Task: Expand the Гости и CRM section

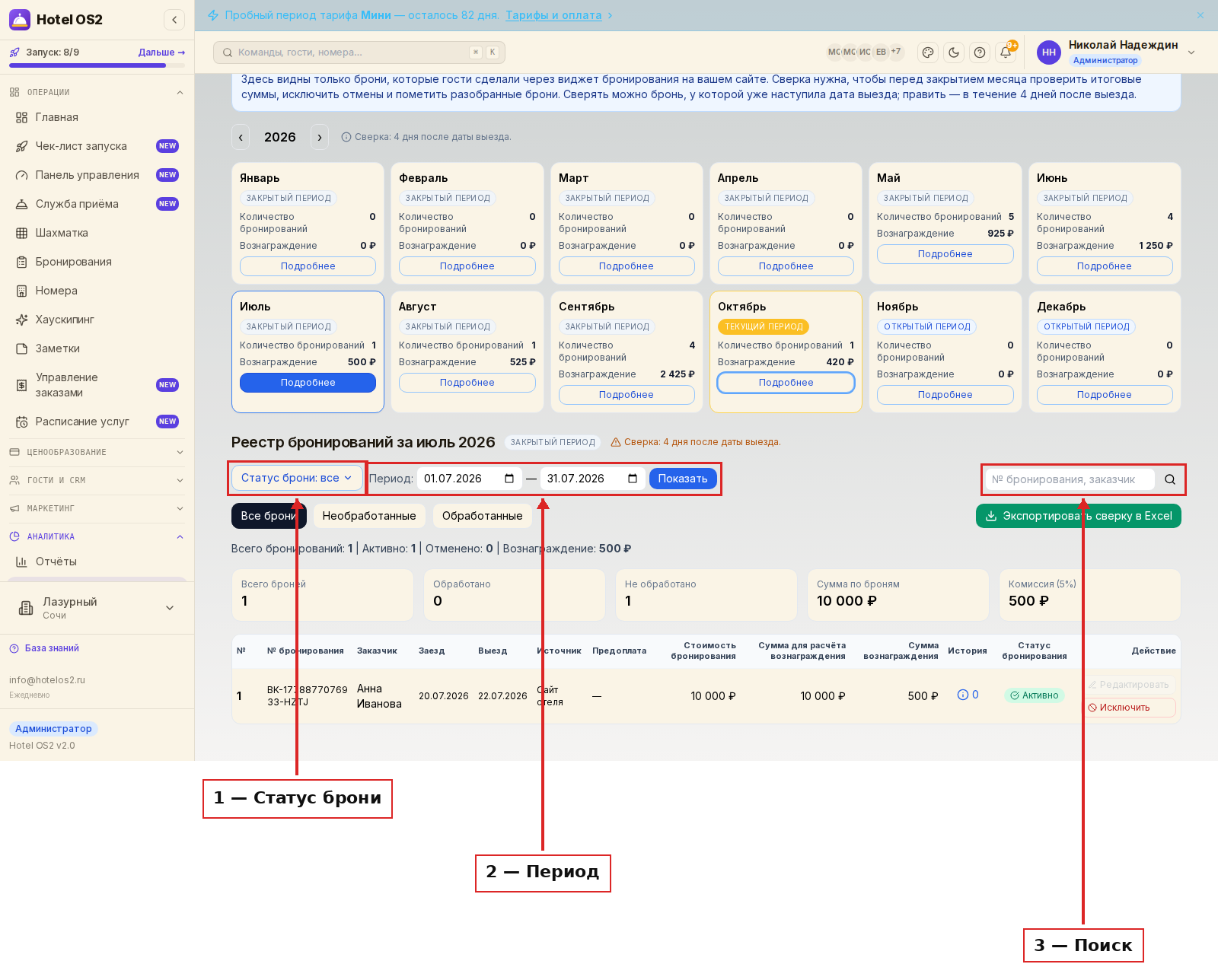Action: tap(96, 480)
